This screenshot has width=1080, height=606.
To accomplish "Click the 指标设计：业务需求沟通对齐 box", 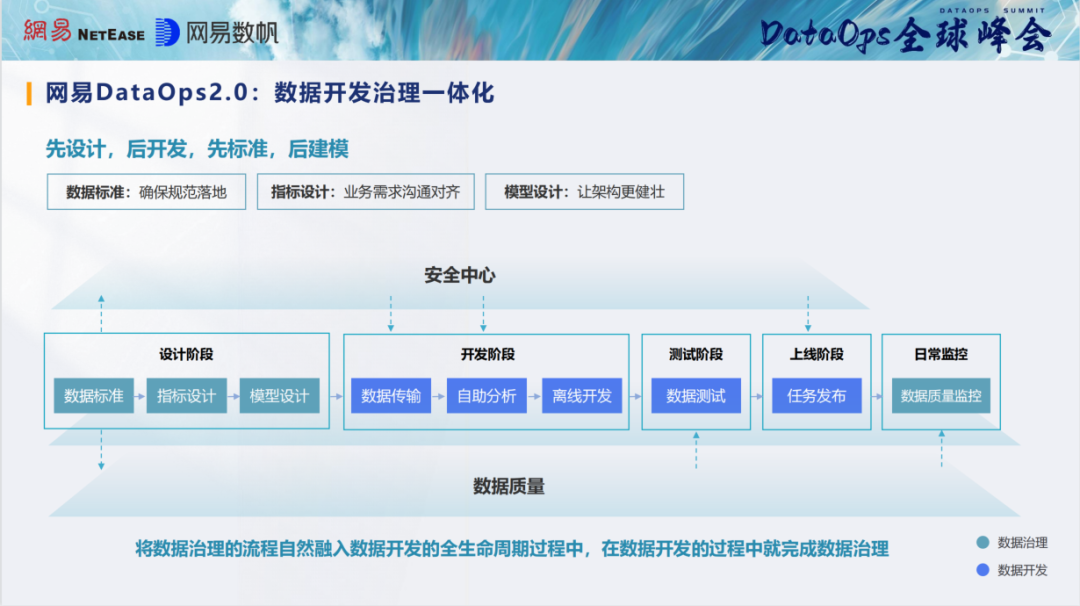I will click(366, 191).
